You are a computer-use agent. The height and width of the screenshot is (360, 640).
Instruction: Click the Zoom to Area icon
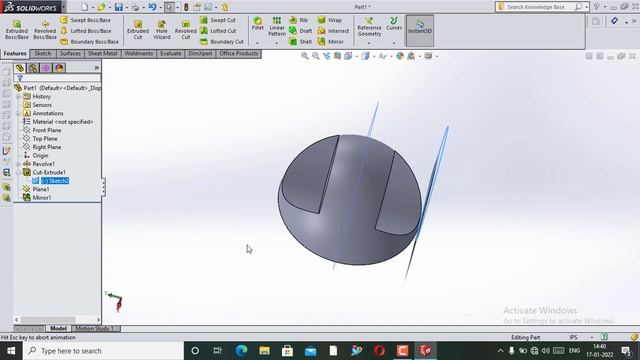(316, 56)
